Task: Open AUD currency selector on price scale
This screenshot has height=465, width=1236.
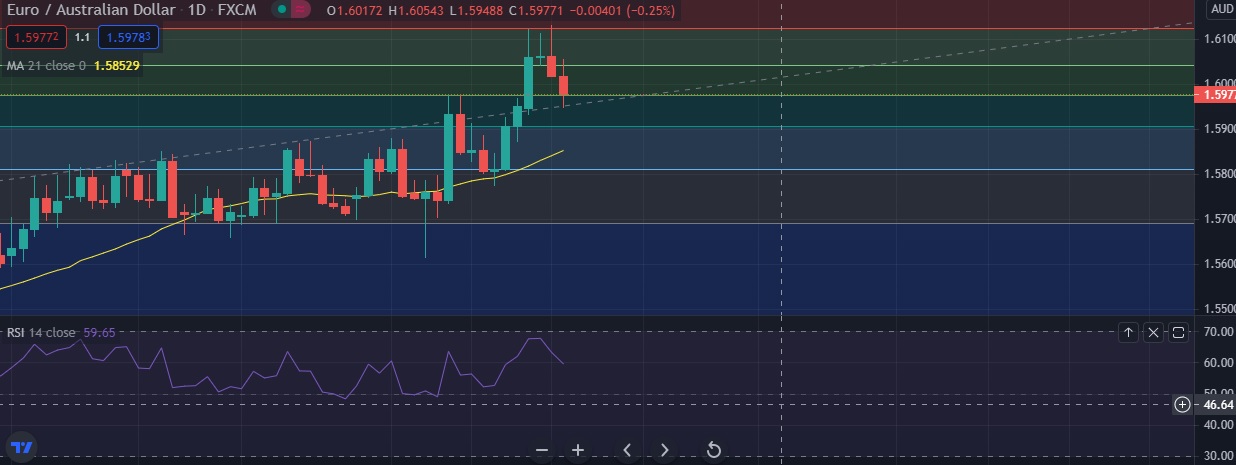Action: tap(1220, 9)
